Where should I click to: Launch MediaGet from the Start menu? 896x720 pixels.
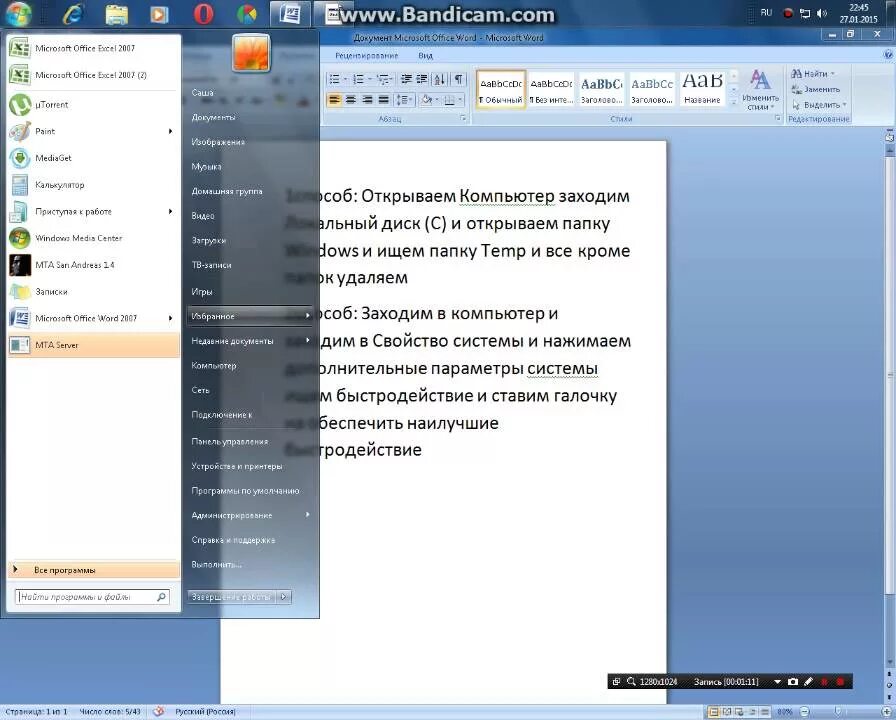point(94,158)
